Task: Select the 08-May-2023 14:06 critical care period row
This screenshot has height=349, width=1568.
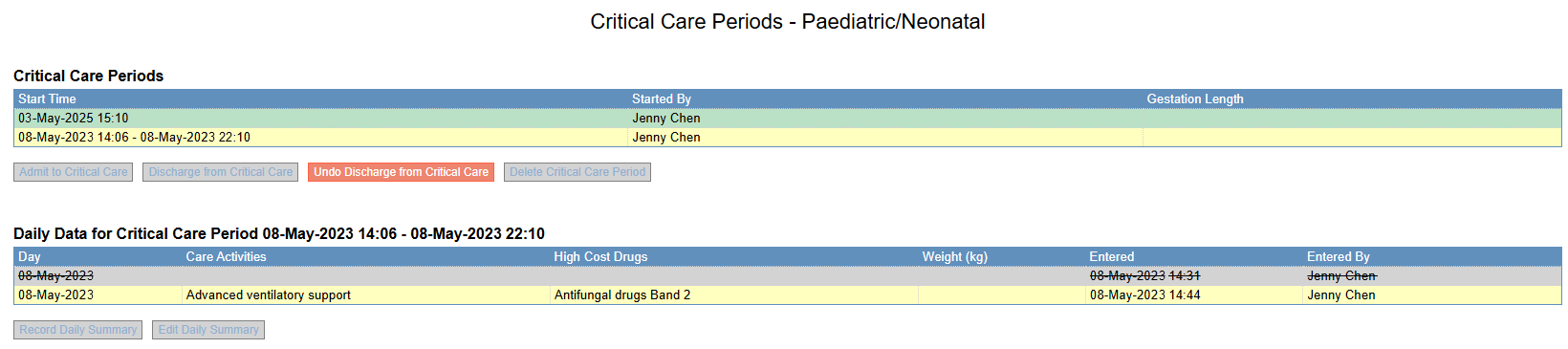Action: tap(788, 138)
